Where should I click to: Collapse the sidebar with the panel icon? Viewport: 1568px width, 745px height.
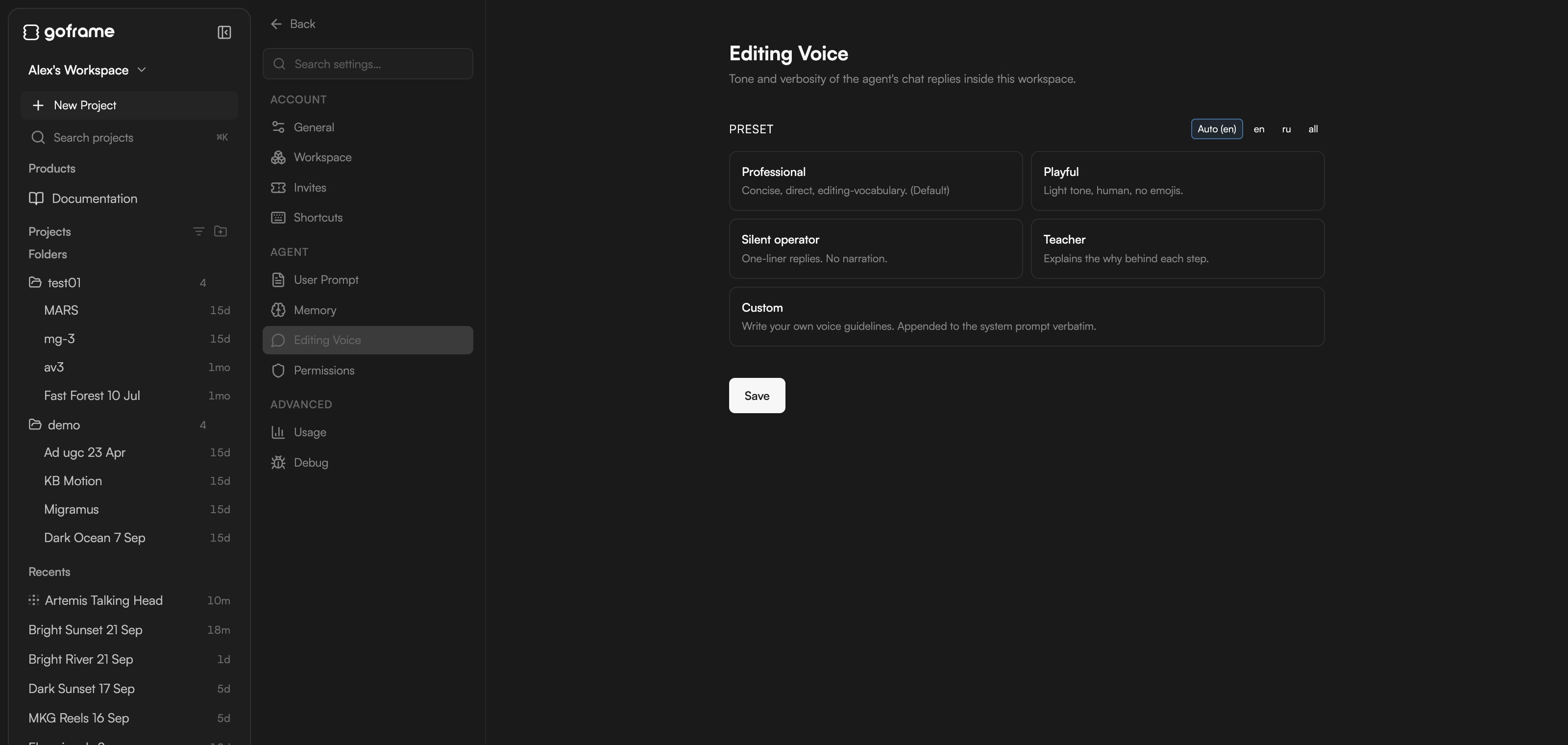tap(224, 32)
